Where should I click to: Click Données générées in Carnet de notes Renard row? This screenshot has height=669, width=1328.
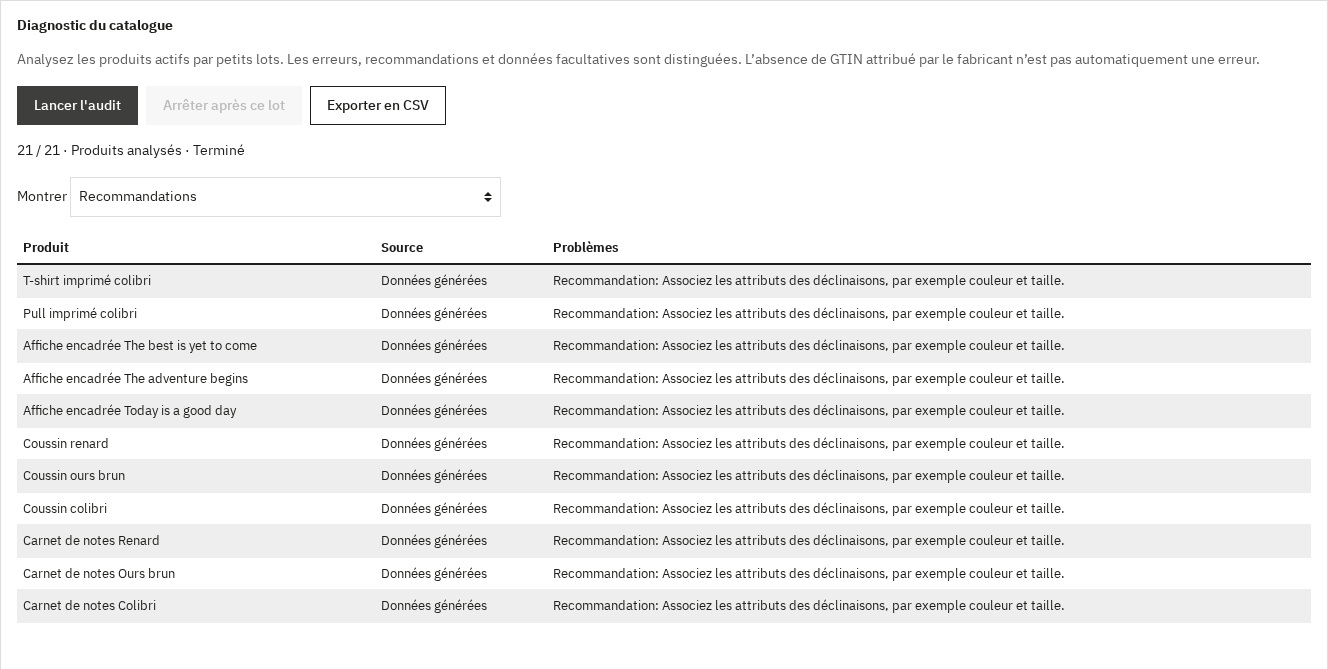434,541
